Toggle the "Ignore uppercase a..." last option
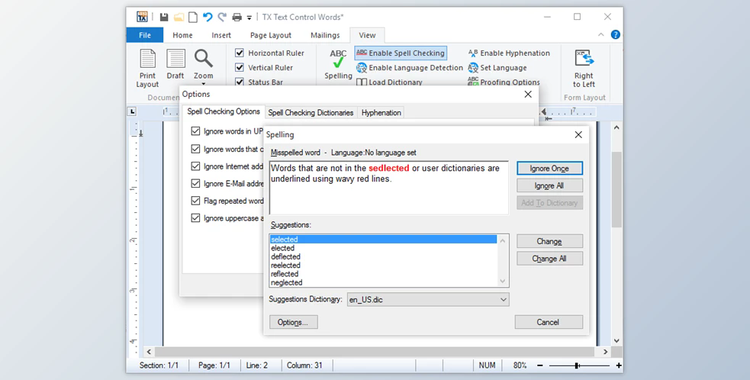Viewport: 750px width, 380px height. click(x=195, y=218)
